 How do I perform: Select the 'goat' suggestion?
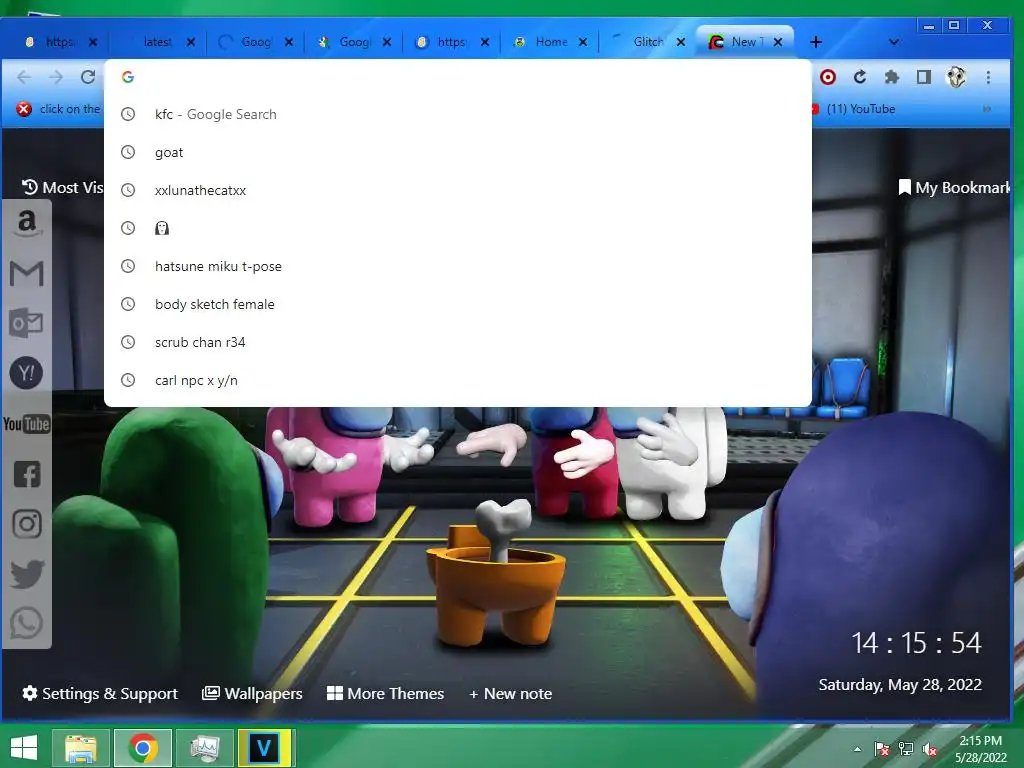(458, 152)
